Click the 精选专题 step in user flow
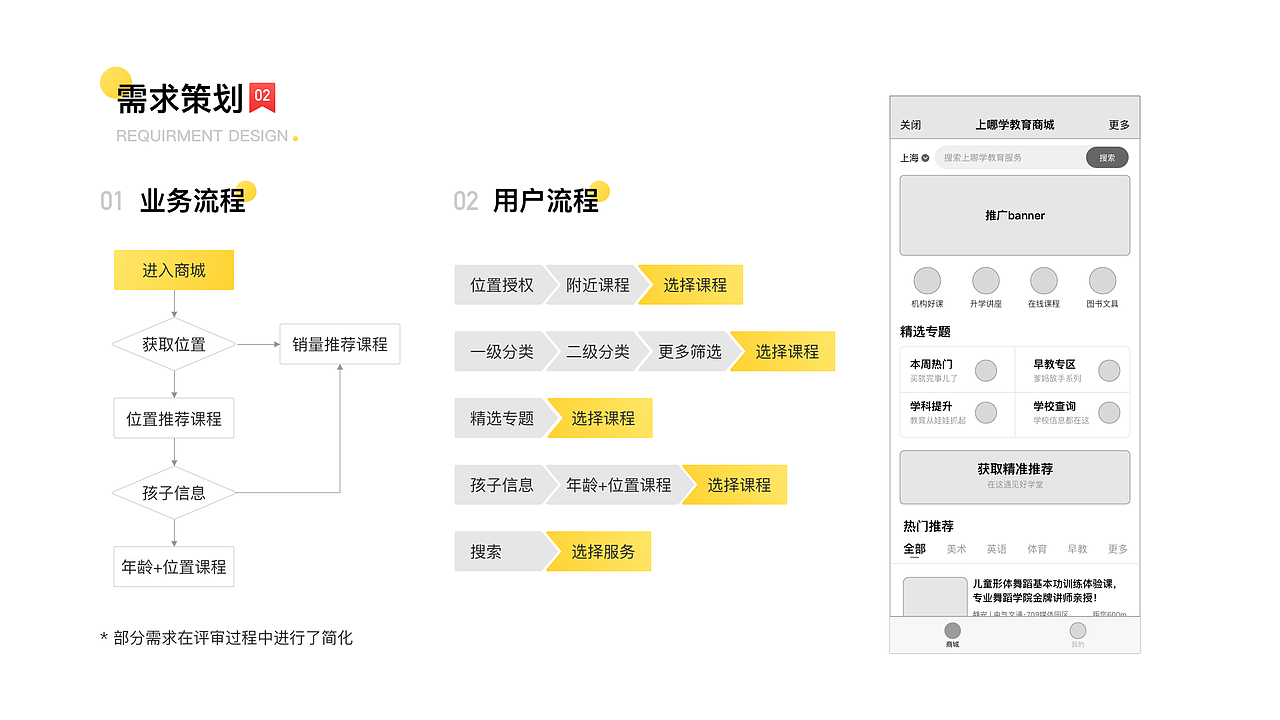The width and height of the screenshot is (1280, 720). (502, 418)
